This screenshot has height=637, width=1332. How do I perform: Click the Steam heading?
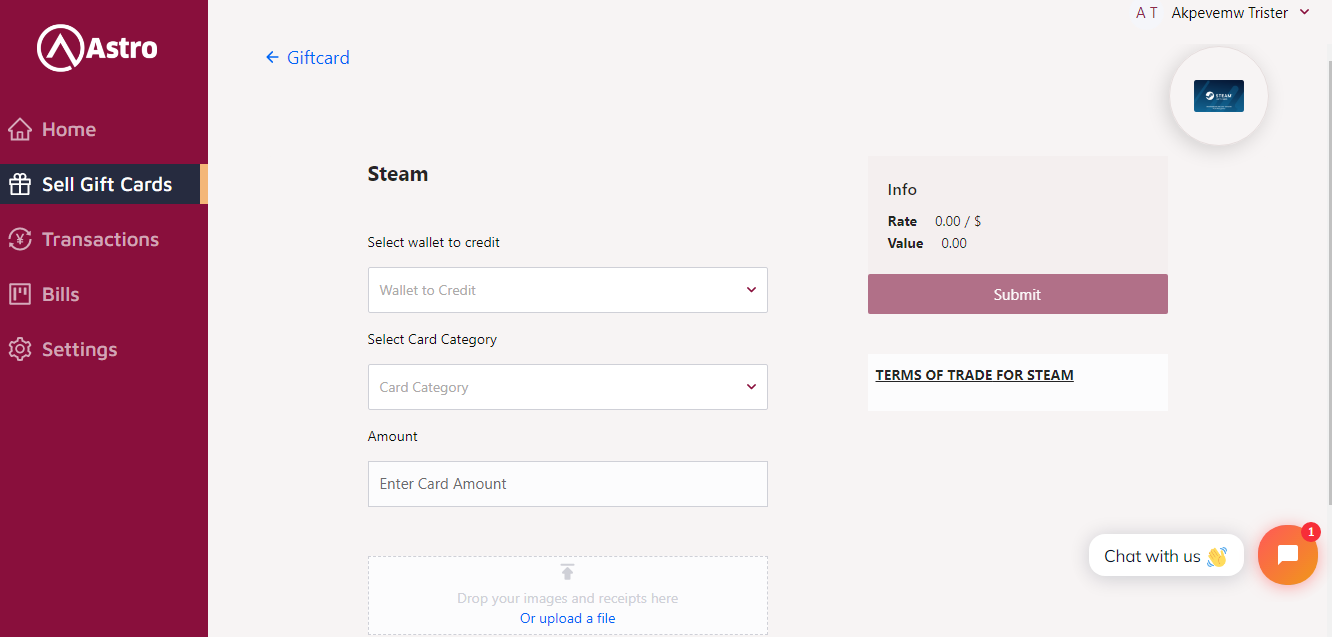(398, 174)
